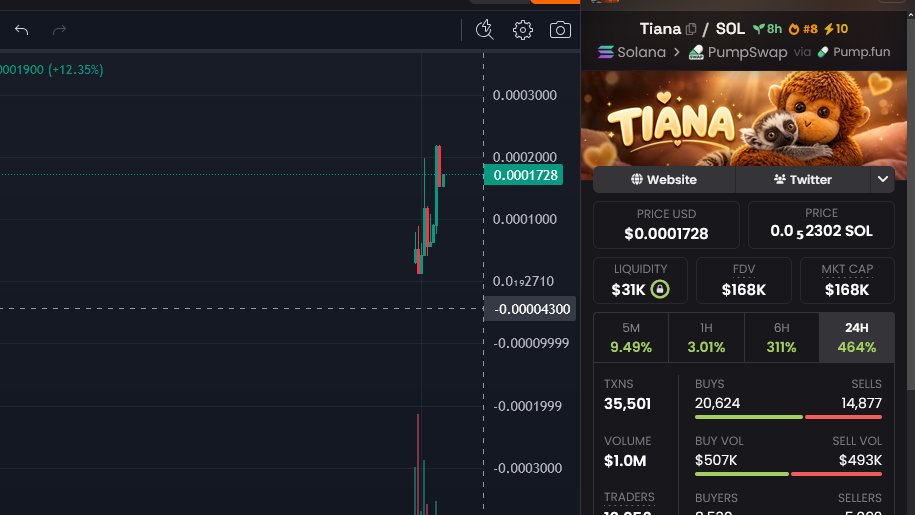Click the buys vs sells ratio bar
This screenshot has width=915, height=515.
[x=788, y=417]
